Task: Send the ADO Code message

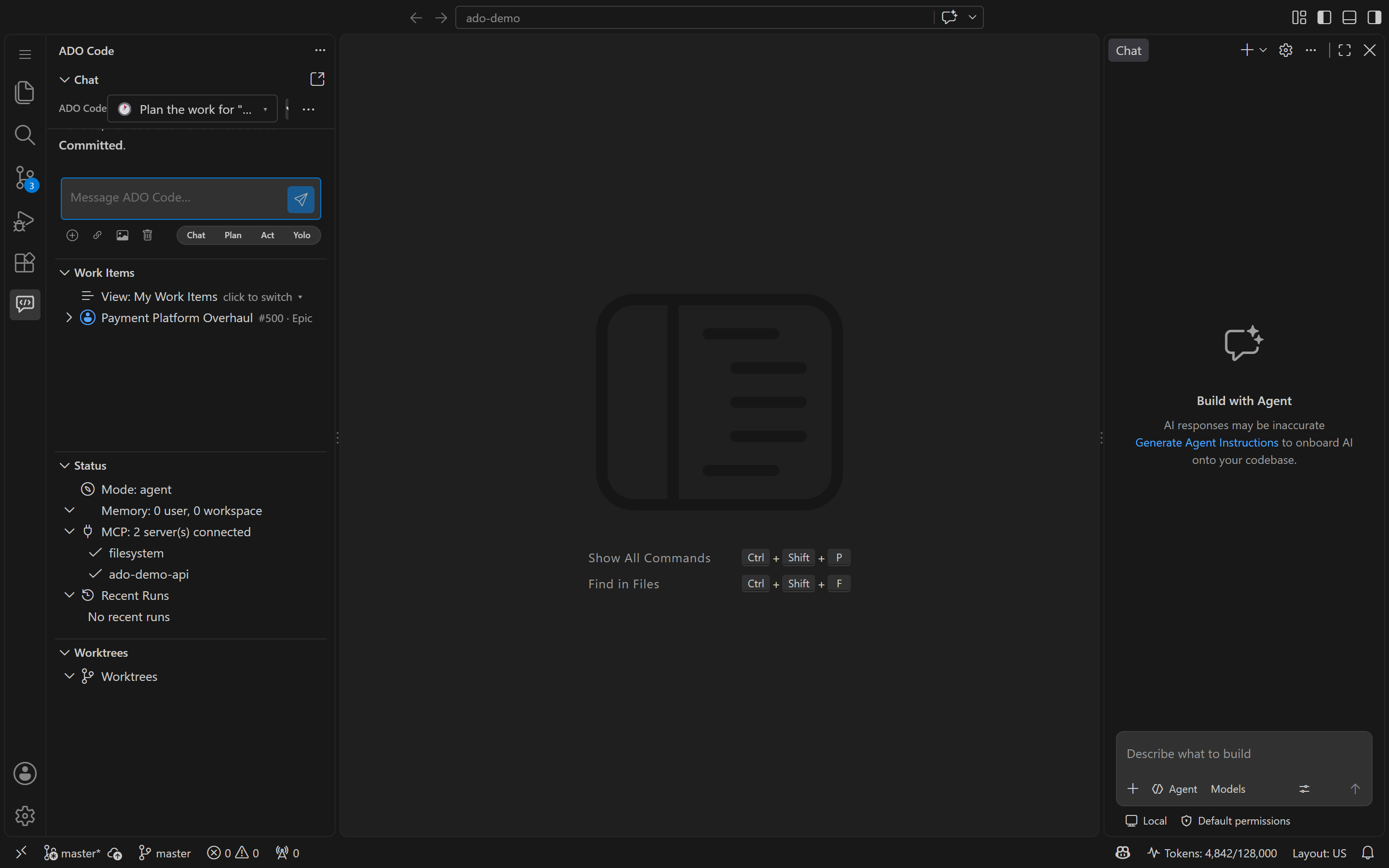Action: (x=301, y=199)
